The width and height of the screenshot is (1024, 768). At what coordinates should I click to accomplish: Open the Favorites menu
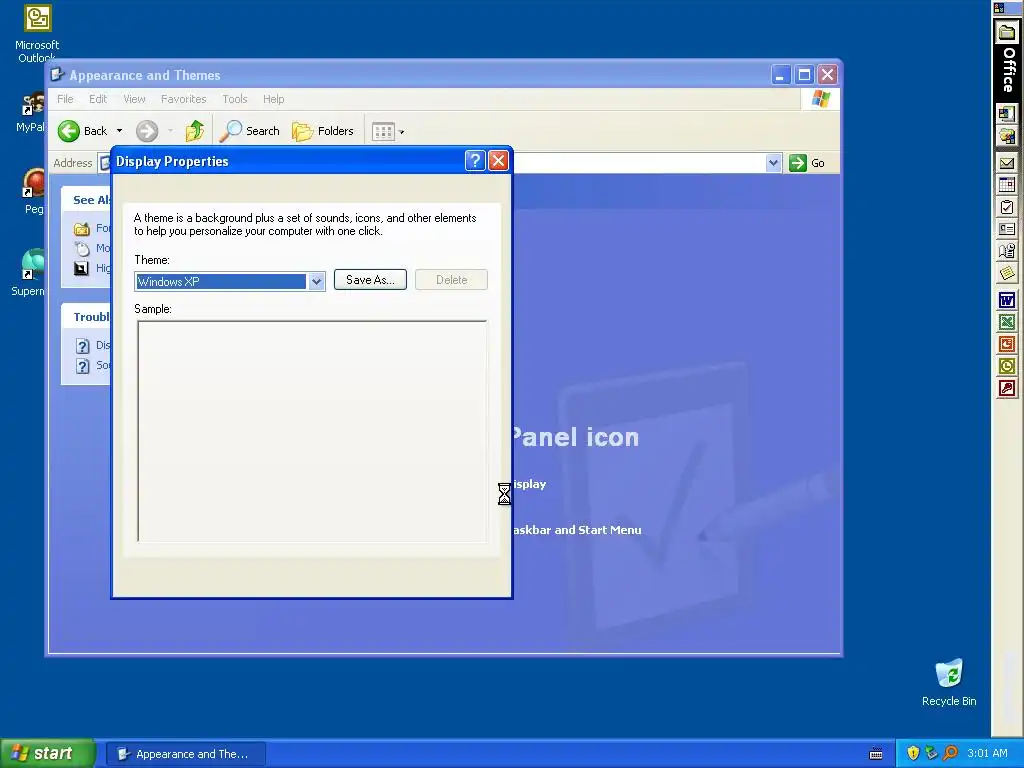pyautogui.click(x=184, y=99)
